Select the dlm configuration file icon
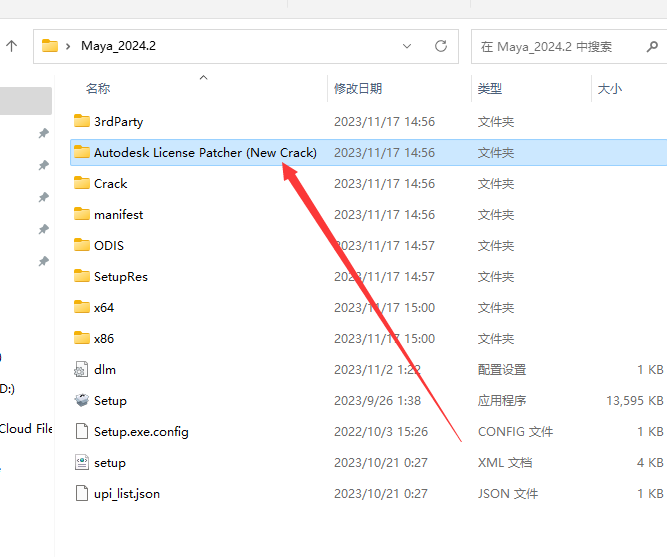This screenshot has width=667, height=557. [82, 370]
